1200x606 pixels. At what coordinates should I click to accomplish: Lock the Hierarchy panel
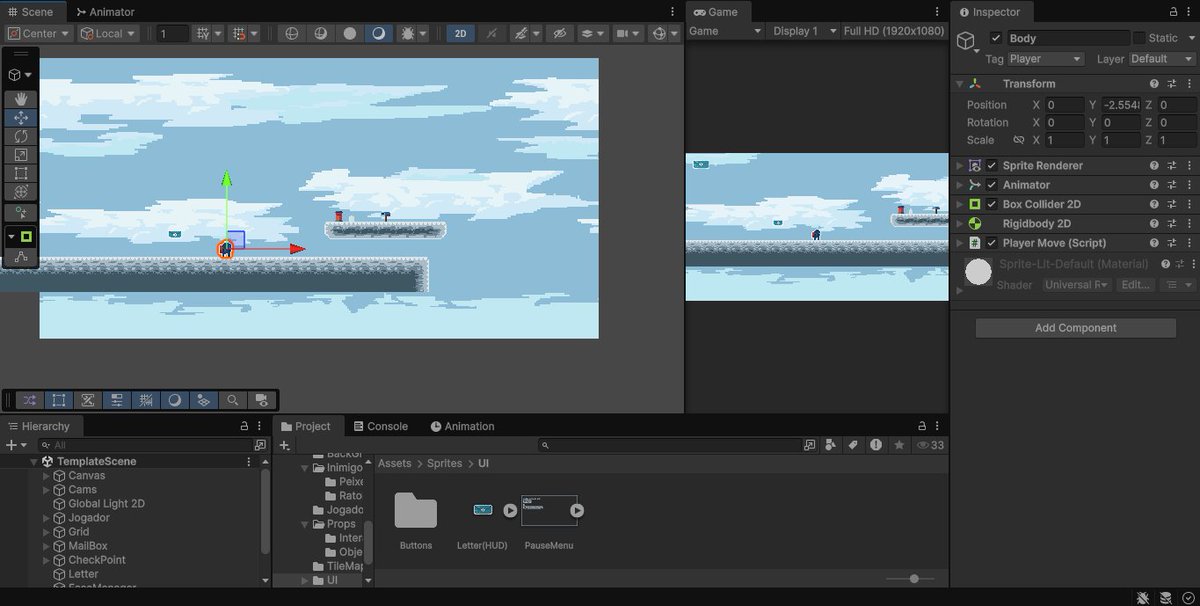point(244,426)
